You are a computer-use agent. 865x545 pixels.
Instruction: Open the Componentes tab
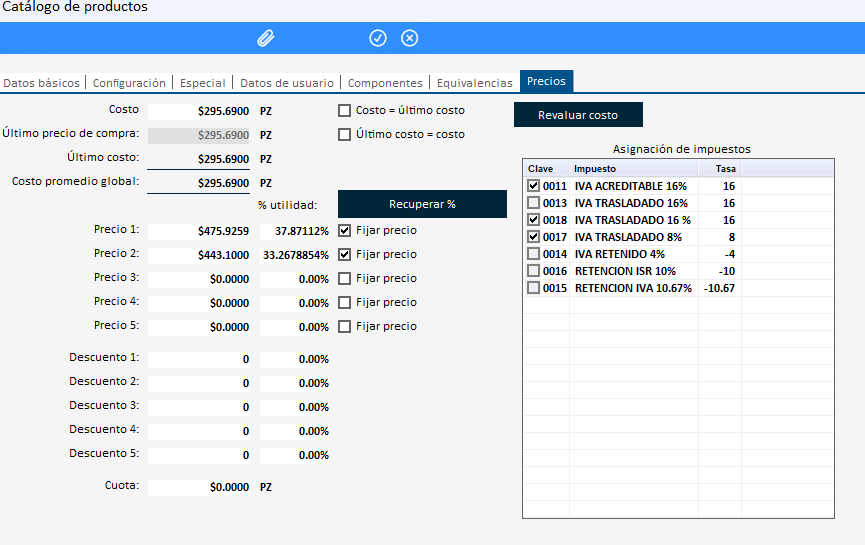(385, 83)
